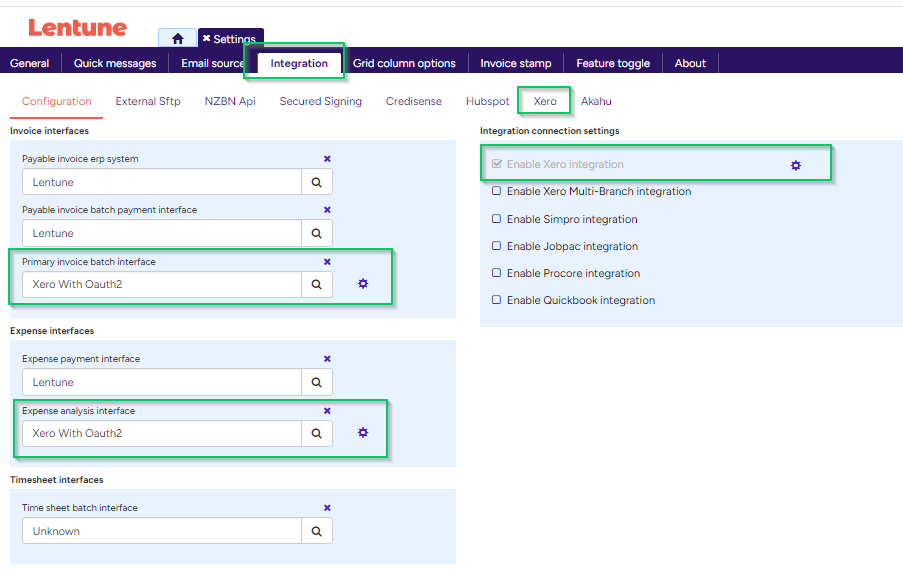Clear Payable invoice batch payment interface
Image resolution: width=903 pixels, height=579 pixels.
327,210
